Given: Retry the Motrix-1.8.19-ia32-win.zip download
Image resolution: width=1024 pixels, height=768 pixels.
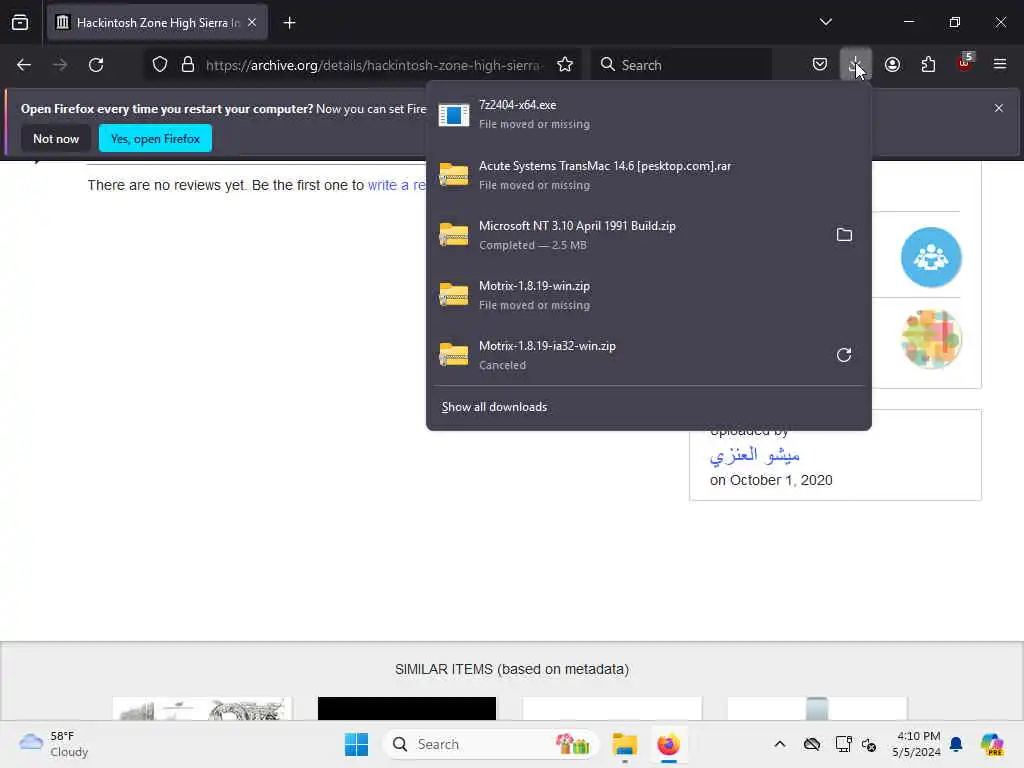Looking at the screenshot, I should (844, 355).
